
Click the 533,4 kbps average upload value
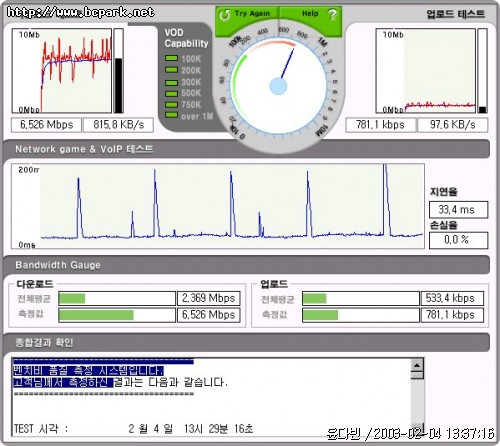point(452,298)
